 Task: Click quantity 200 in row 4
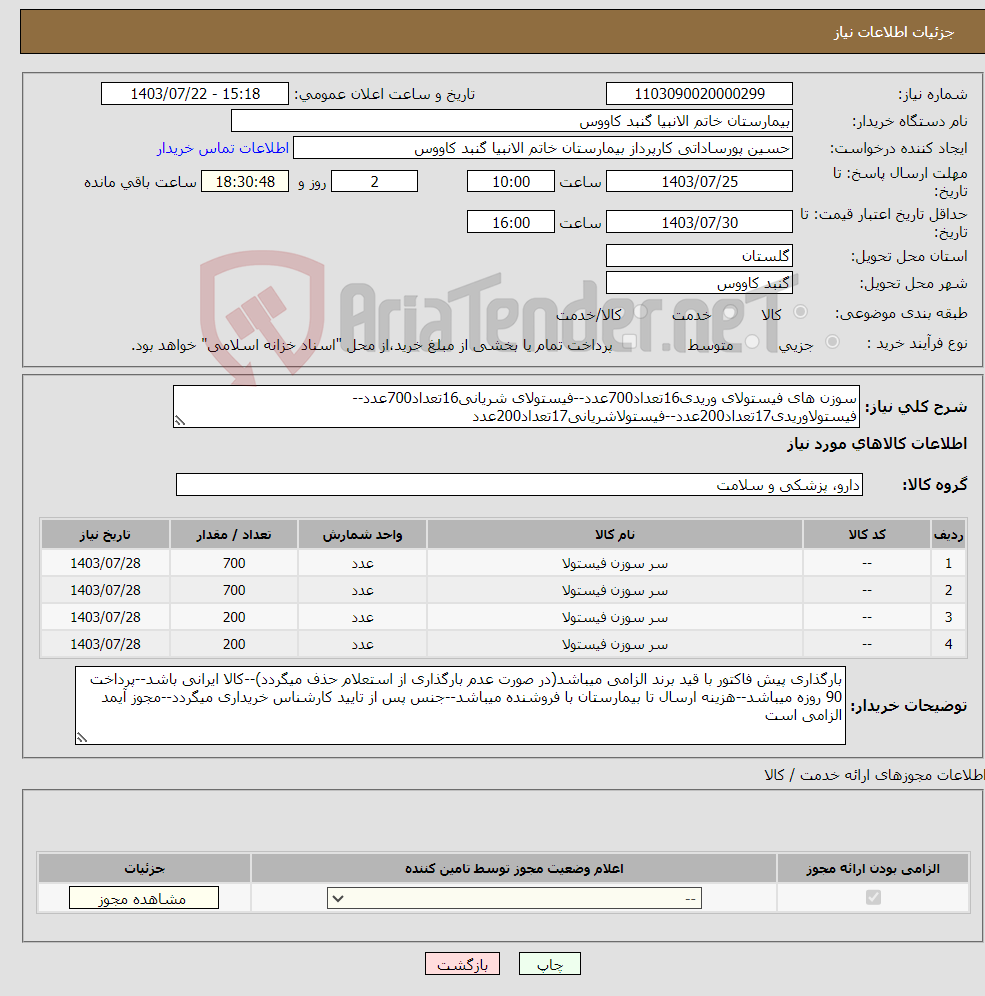[x=234, y=644]
